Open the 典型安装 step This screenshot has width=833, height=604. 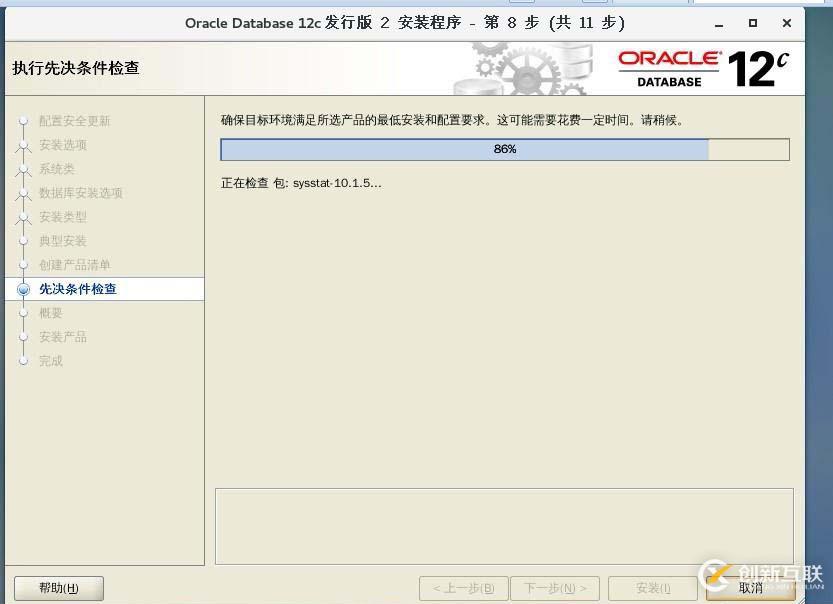point(62,241)
